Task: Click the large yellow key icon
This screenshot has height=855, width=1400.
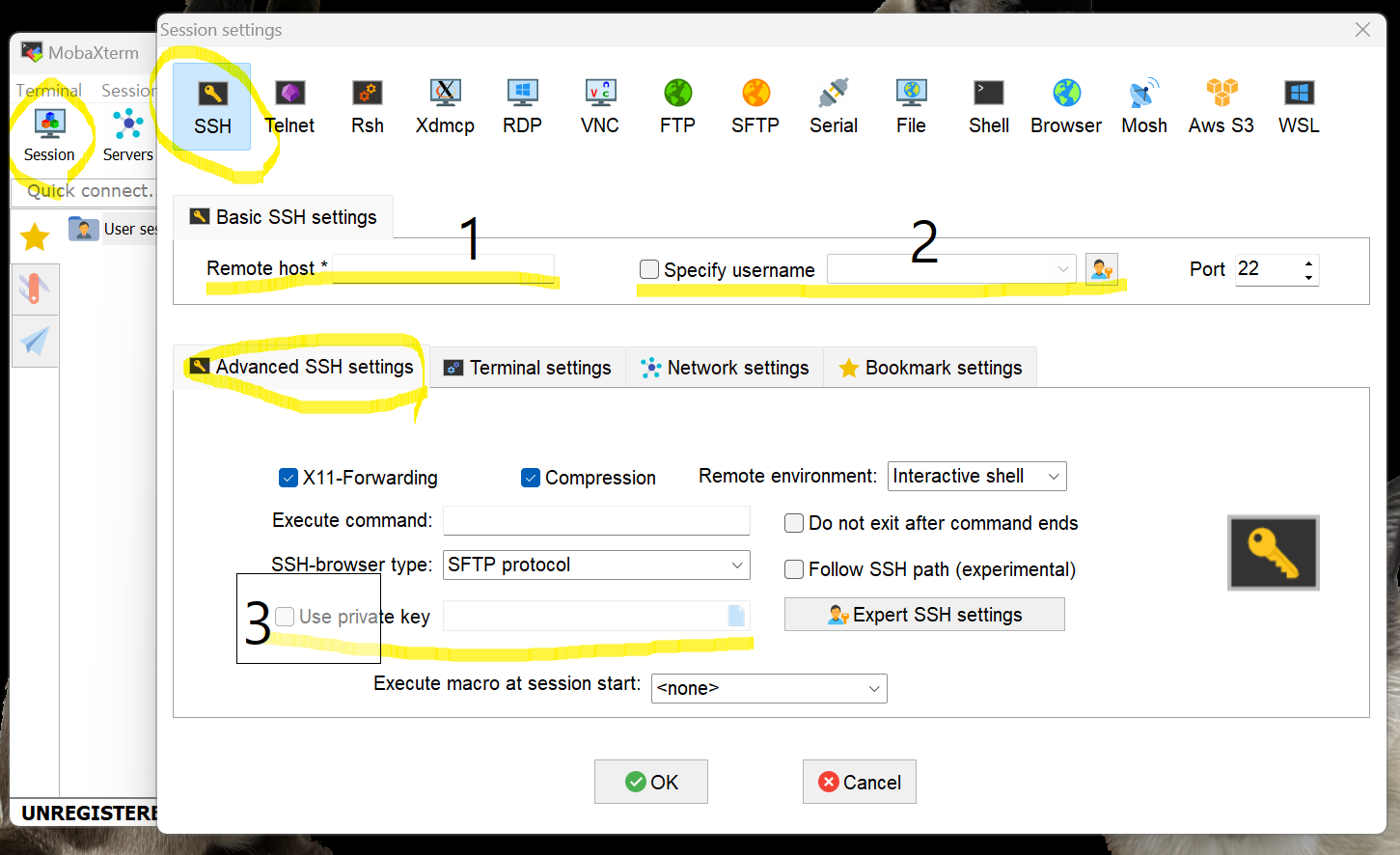Action: tap(1273, 552)
